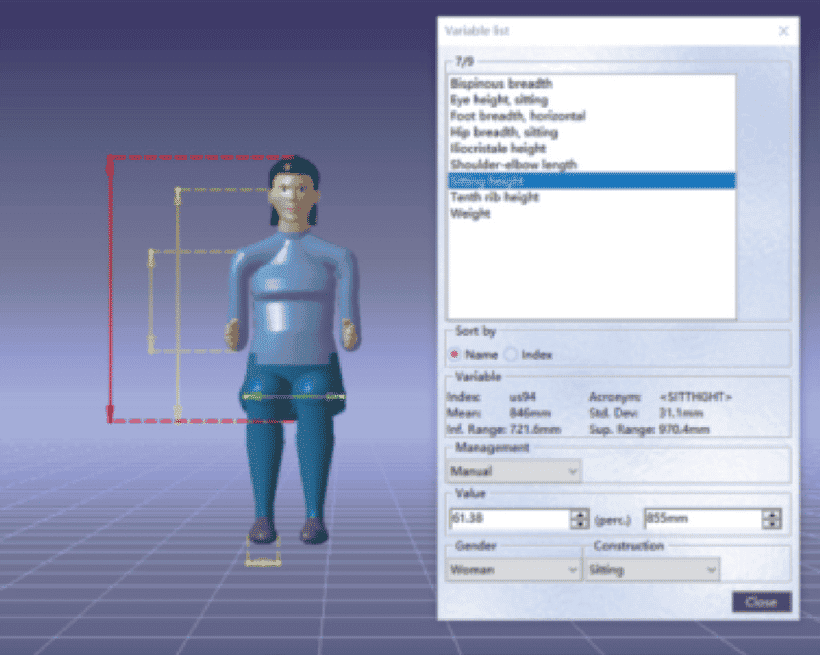Click the 855mm value field
Image resolution: width=820 pixels, height=655 pixels.
point(703,518)
